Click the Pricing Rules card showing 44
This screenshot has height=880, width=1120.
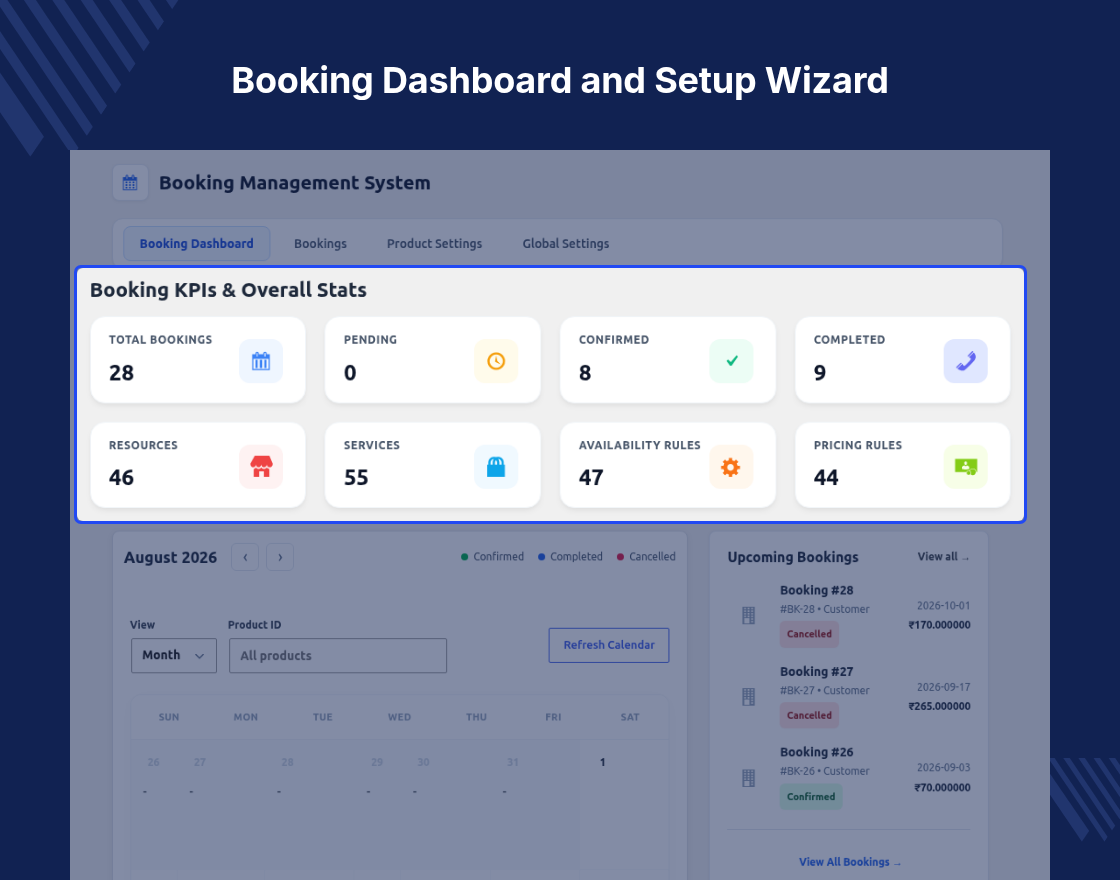coord(903,465)
